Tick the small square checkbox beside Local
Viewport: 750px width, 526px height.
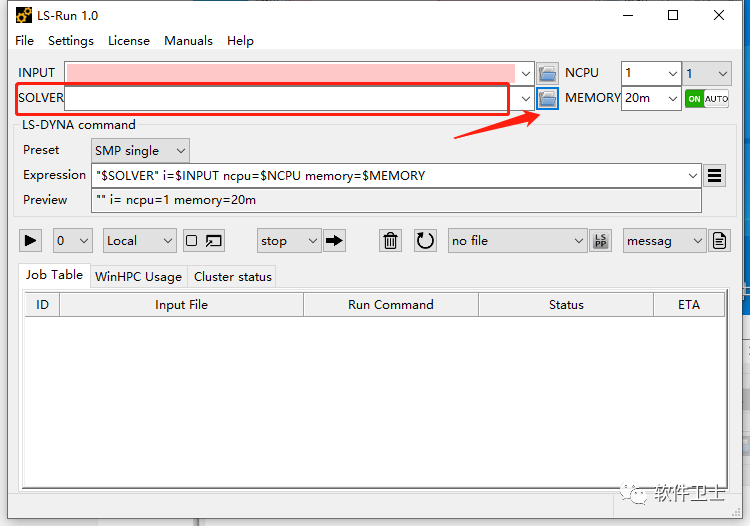pos(191,241)
